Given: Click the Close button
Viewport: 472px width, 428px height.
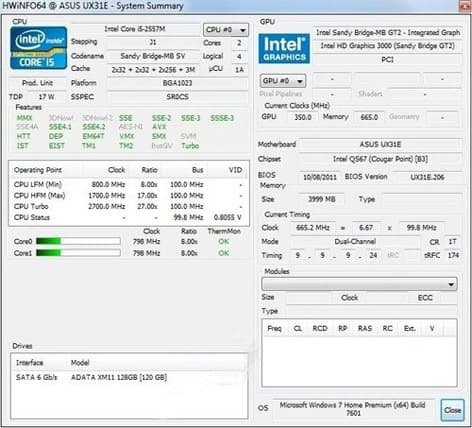Looking at the screenshot, I should (452, 410).
